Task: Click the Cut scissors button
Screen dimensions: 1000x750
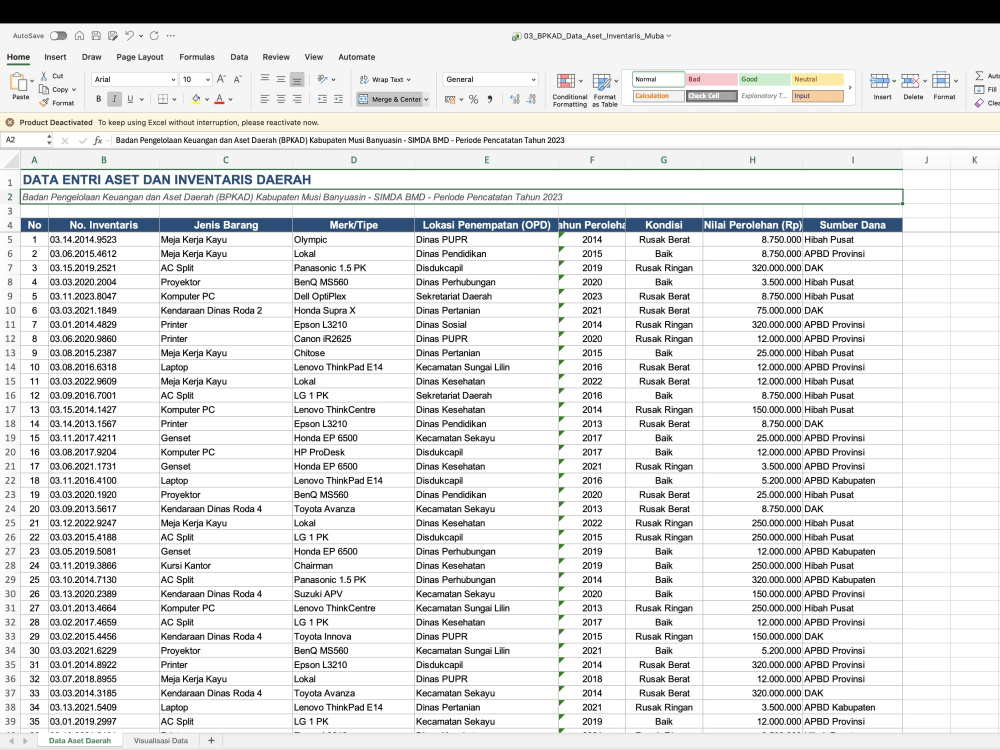Action: 52,76
